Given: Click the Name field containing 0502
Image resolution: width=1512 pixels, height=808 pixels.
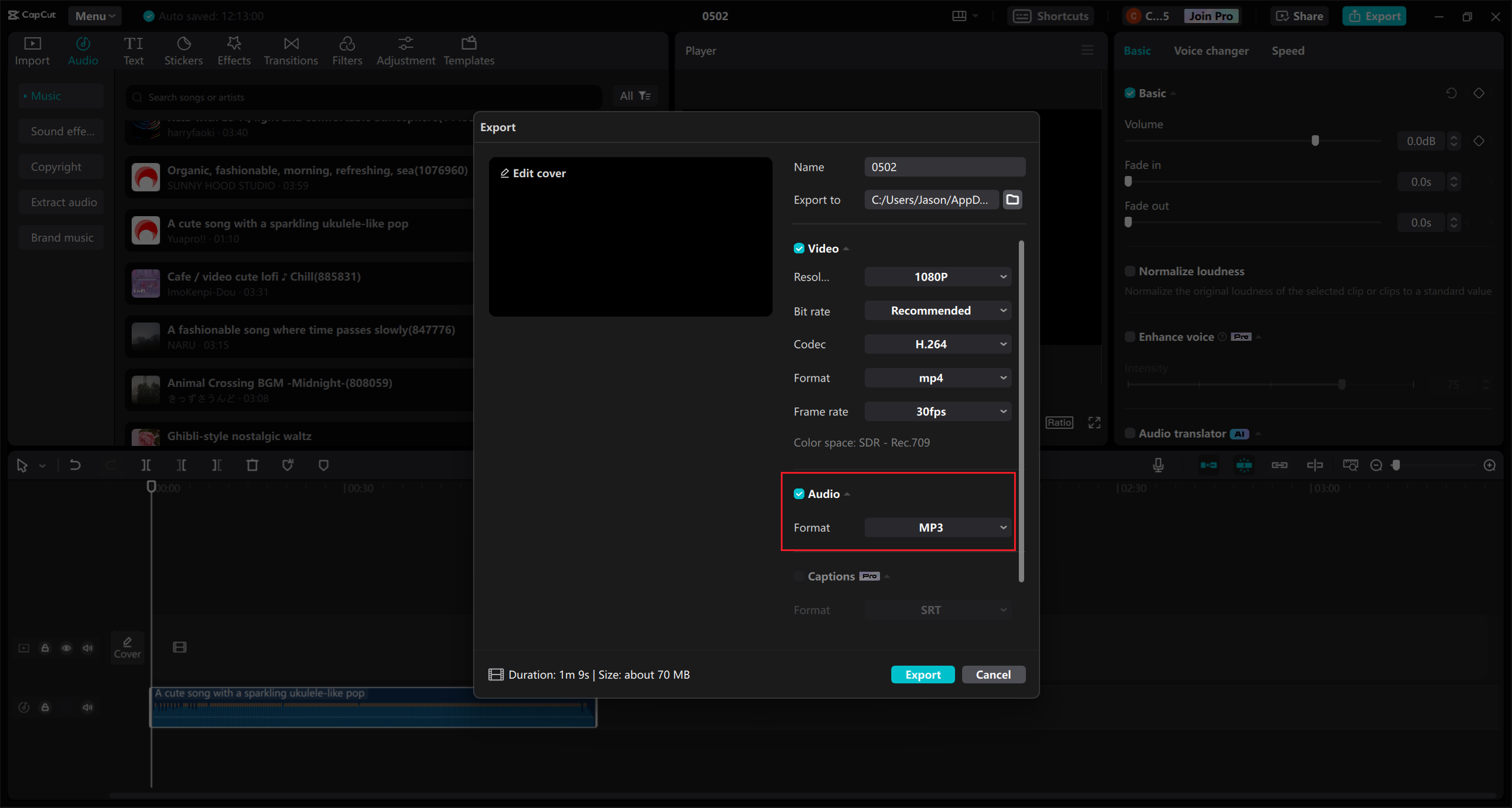Looking at the screenshot, I should click(944, 167).
